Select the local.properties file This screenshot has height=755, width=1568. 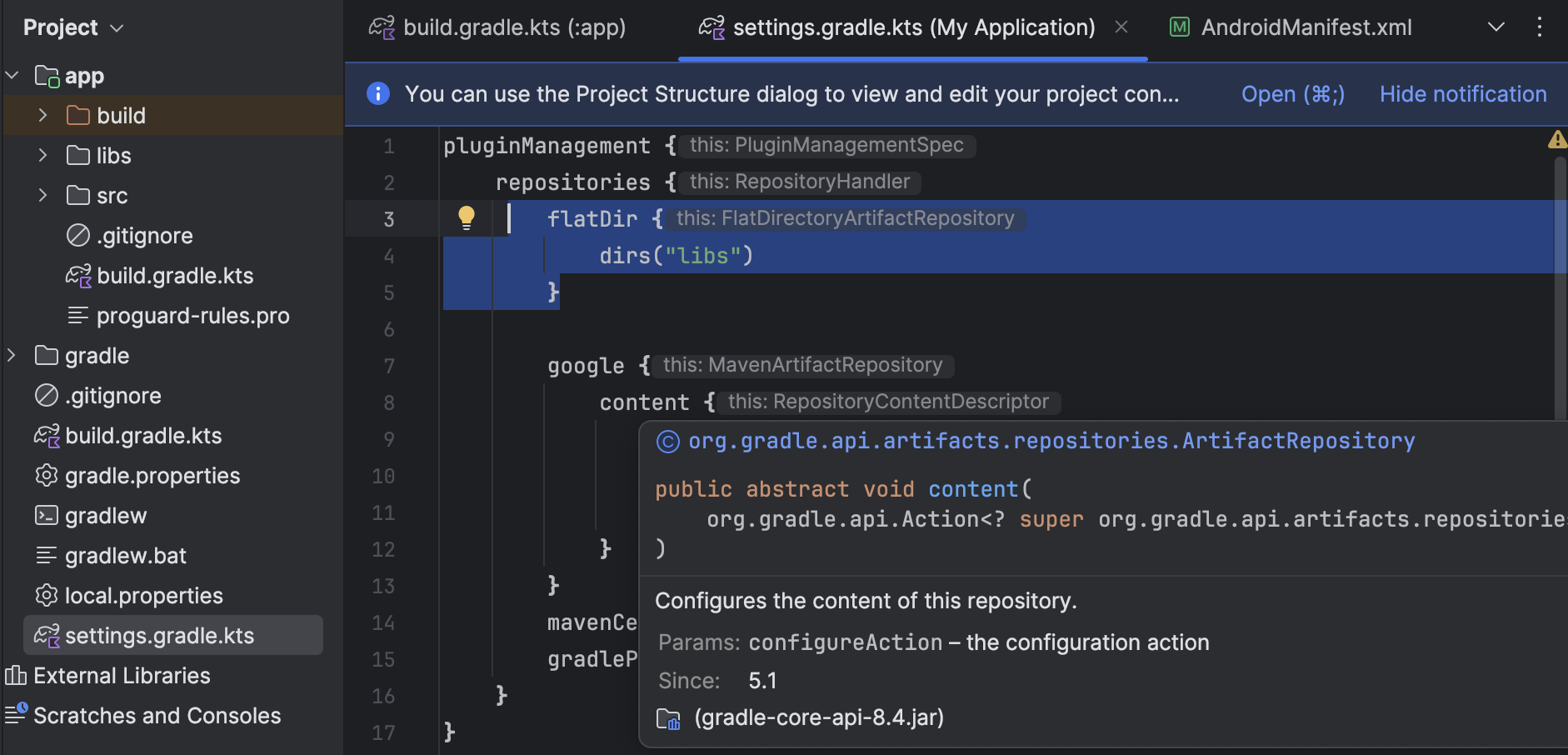(144, 595)
